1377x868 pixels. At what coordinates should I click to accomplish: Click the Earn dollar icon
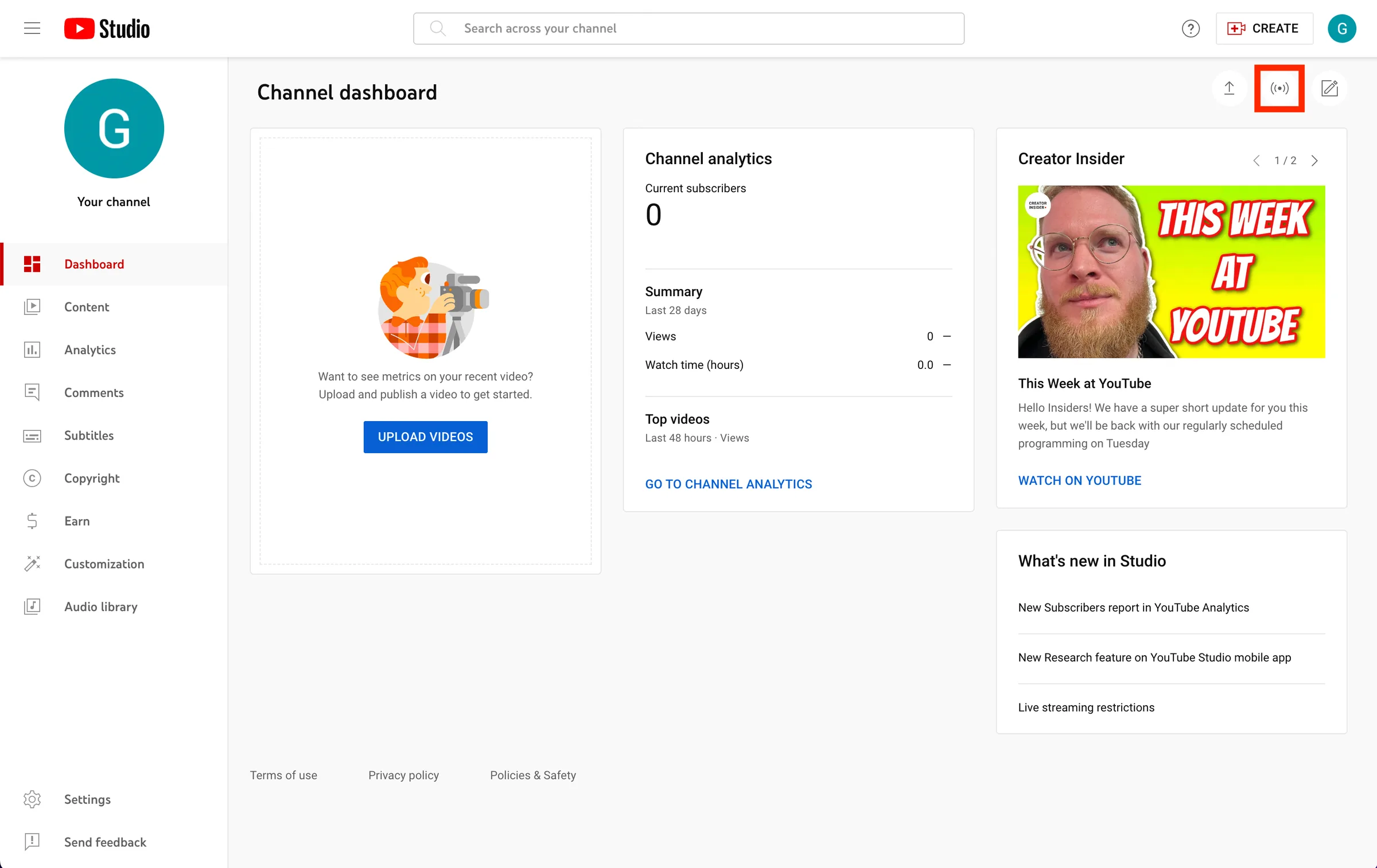[x=32, y=521]
